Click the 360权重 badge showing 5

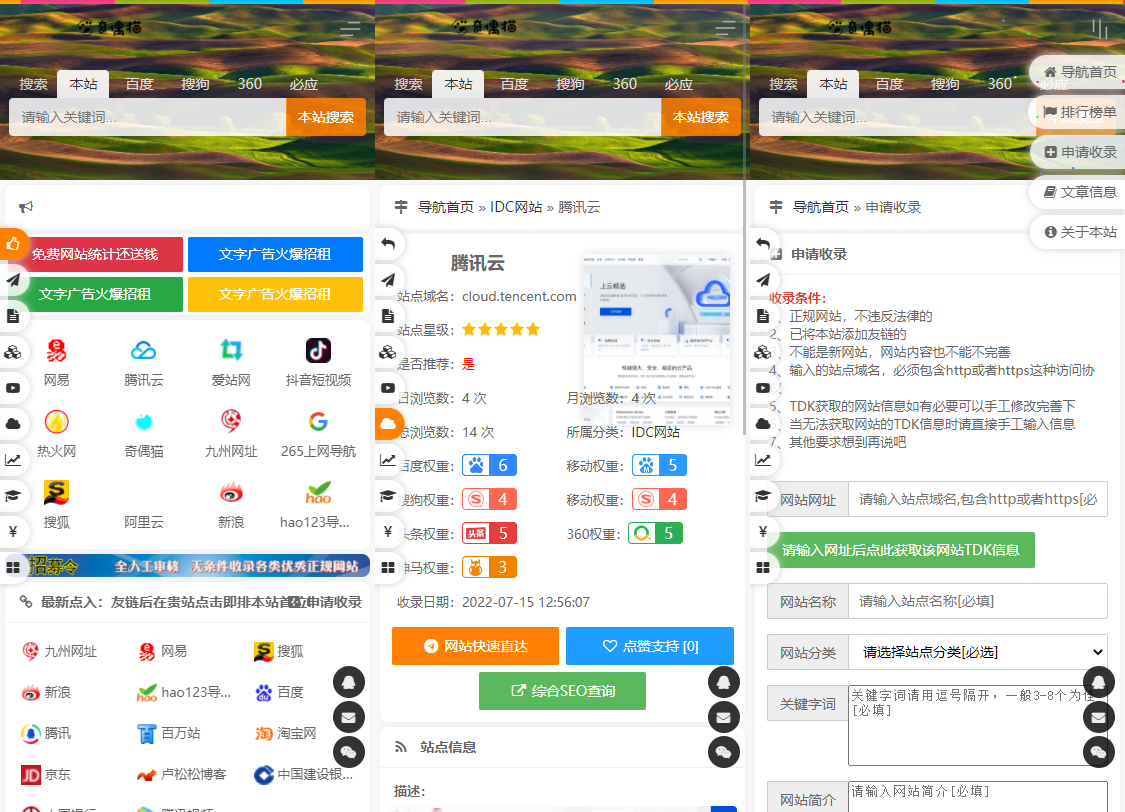pyautogui.click(x=655, y=534)
